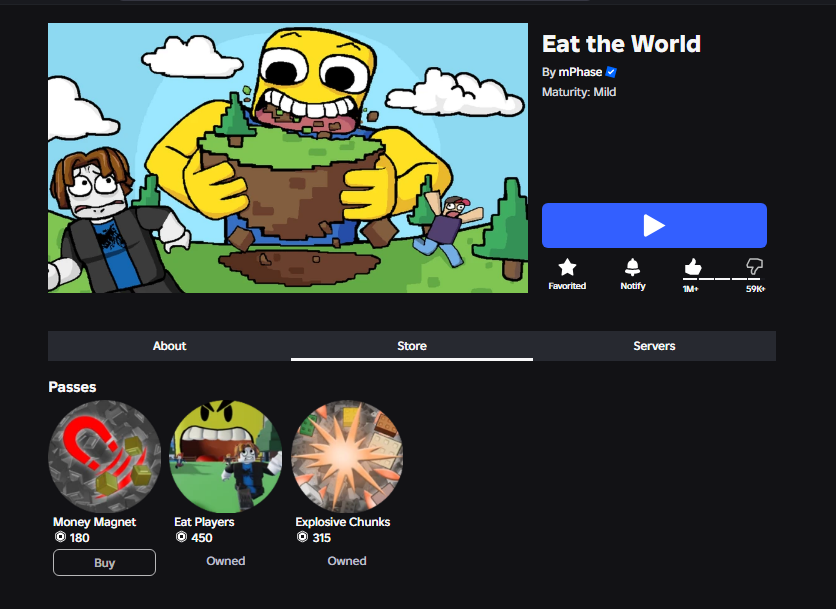Image resolution: width=836 pixels, height=609 pixels.
Task: Click the Explosive Chunks pass name
Action: click(x=343, y=522)
